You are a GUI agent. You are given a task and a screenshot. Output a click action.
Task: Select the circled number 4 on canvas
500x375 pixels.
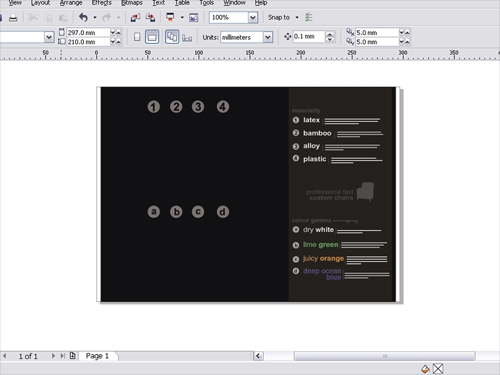coord(223,107)
